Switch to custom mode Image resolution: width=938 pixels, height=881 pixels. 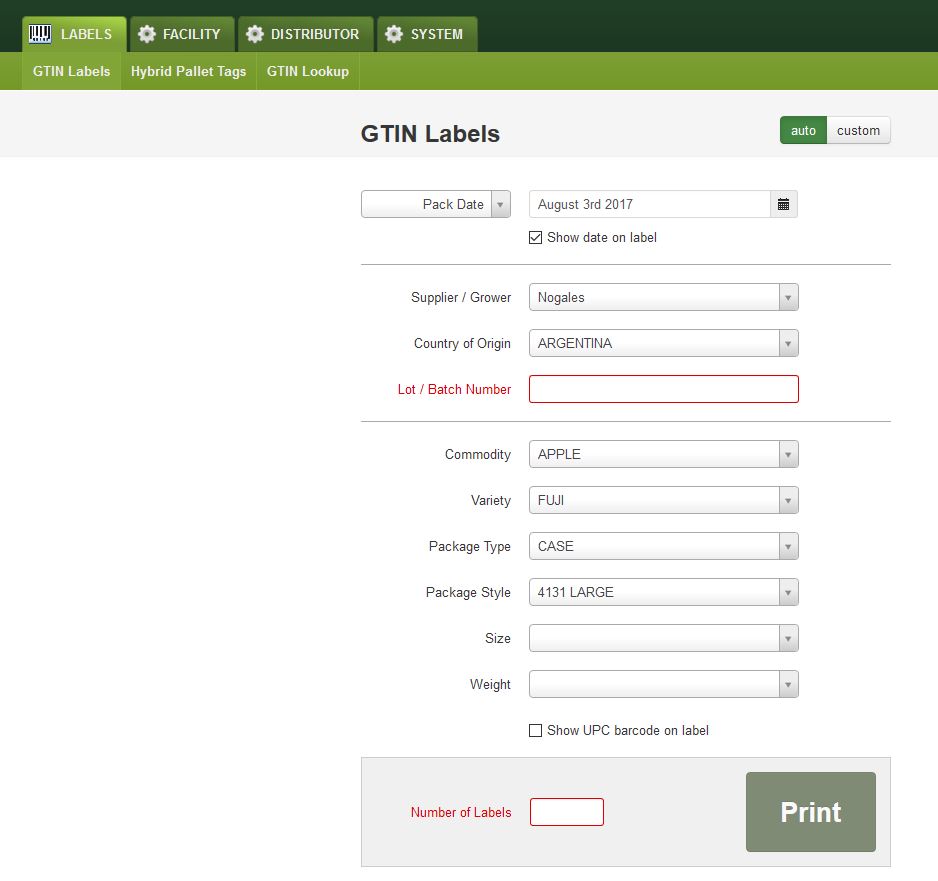858,130
